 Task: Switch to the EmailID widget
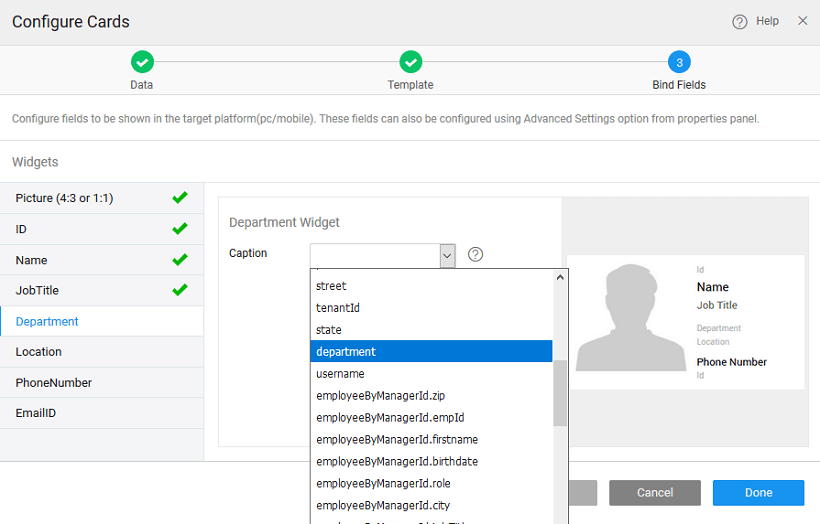[36, 413]
